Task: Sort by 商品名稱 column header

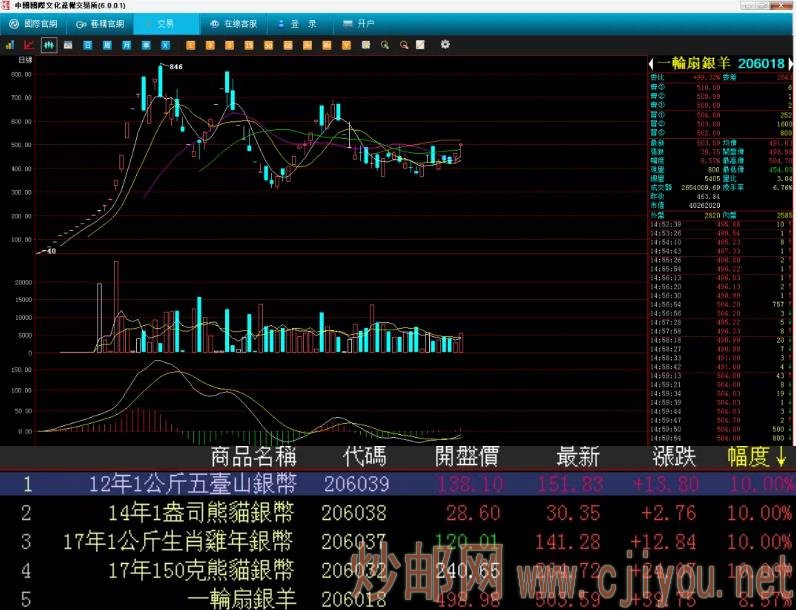Action: 253,457
